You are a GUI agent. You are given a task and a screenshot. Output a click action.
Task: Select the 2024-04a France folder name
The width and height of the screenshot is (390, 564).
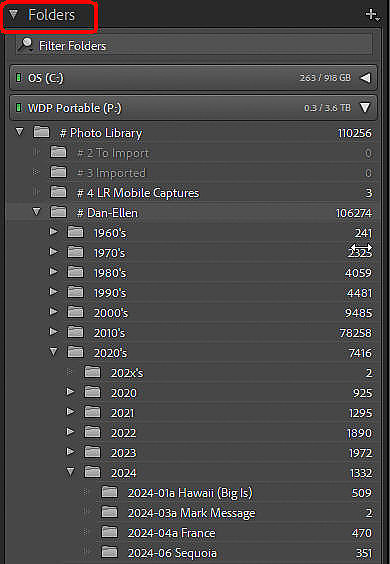click(x=172, y=533)
